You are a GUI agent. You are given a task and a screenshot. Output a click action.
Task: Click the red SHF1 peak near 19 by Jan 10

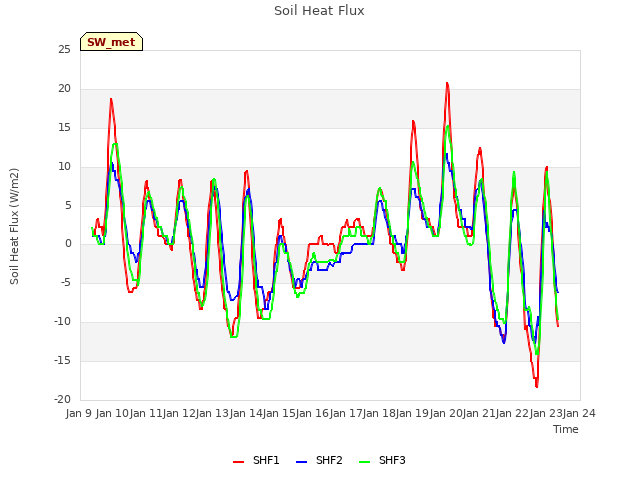(x=111, y=99)
